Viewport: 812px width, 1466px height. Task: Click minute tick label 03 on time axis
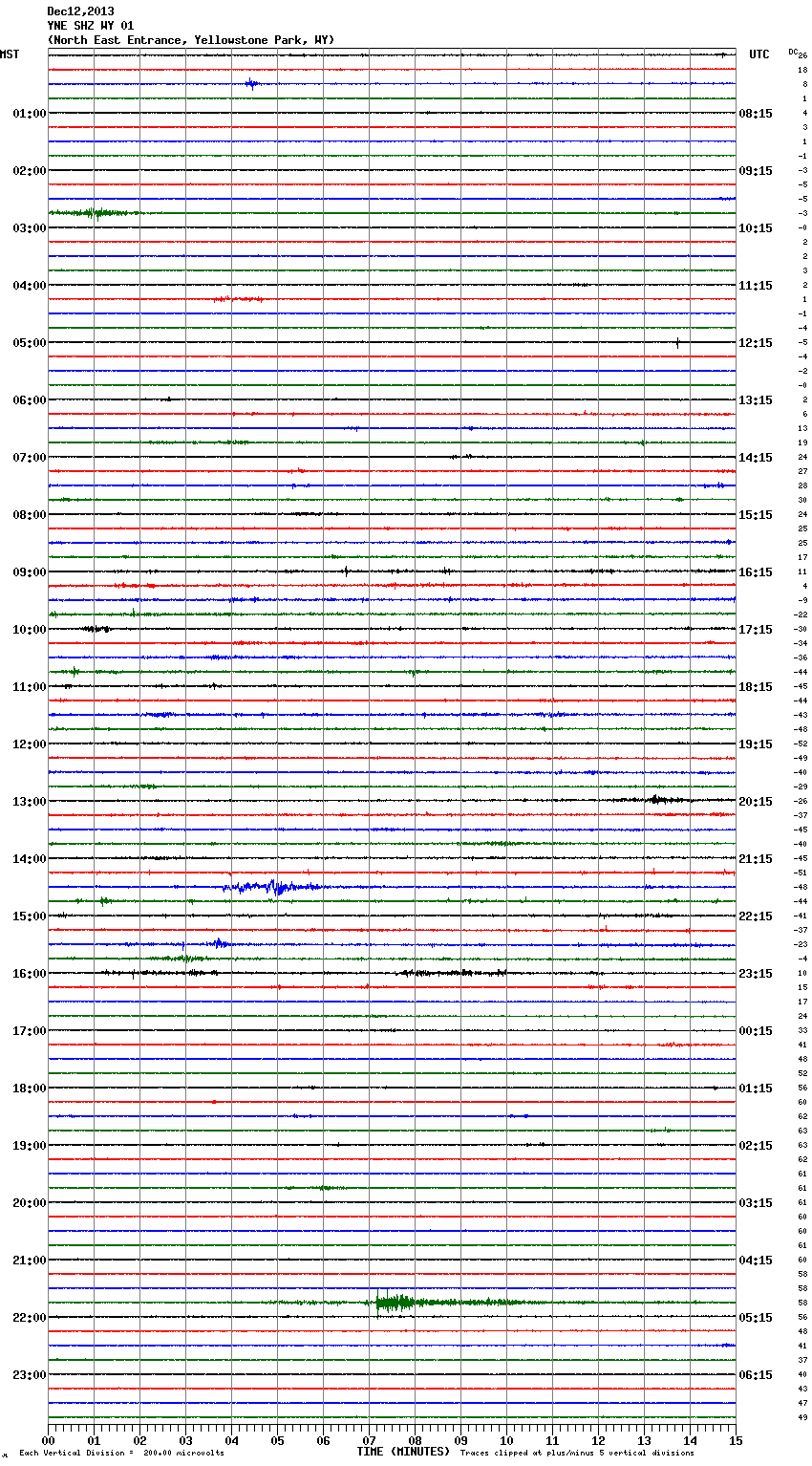(x=185, y=1440)
